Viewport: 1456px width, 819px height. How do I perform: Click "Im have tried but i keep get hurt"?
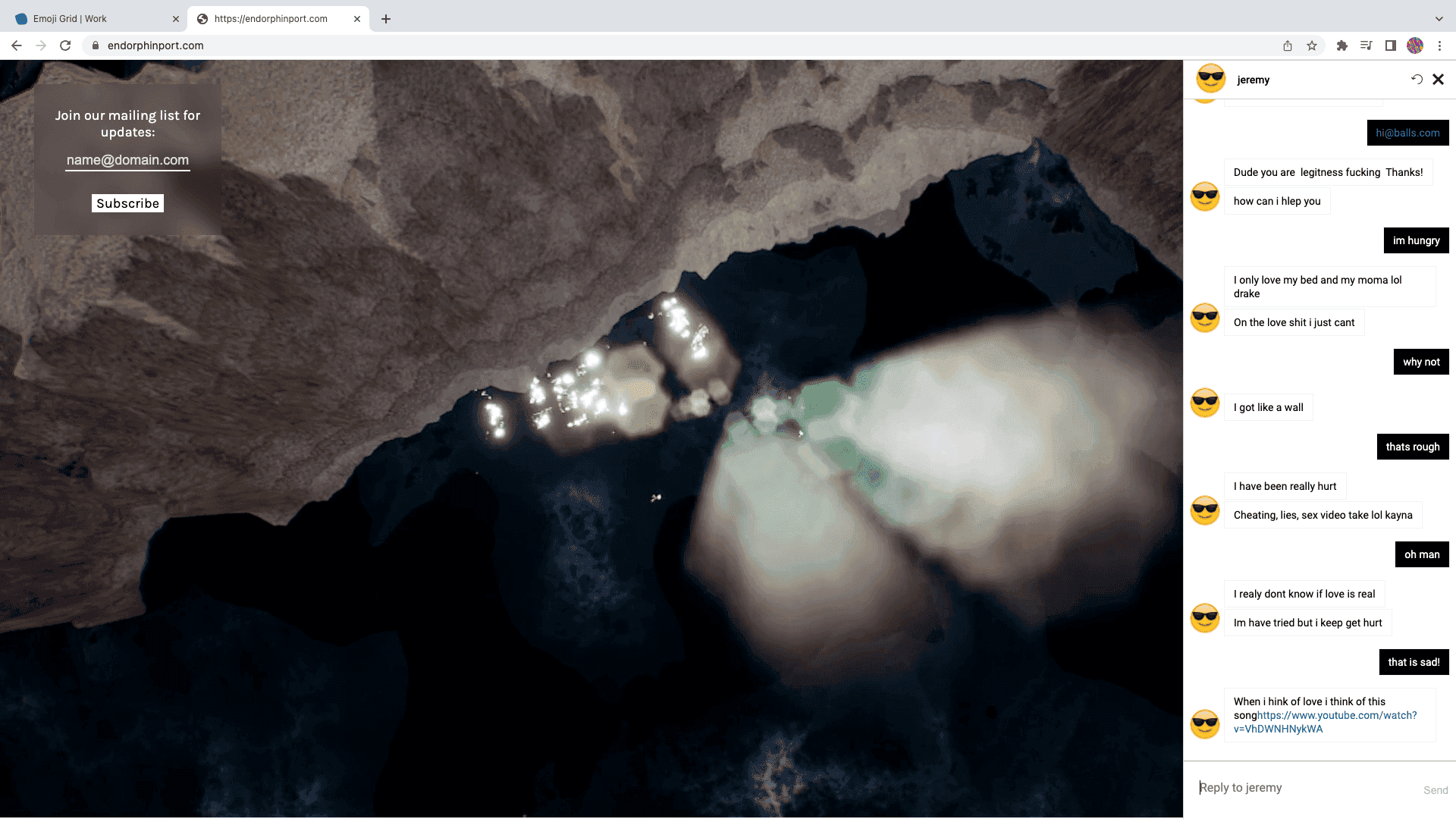pos(1307,623)
